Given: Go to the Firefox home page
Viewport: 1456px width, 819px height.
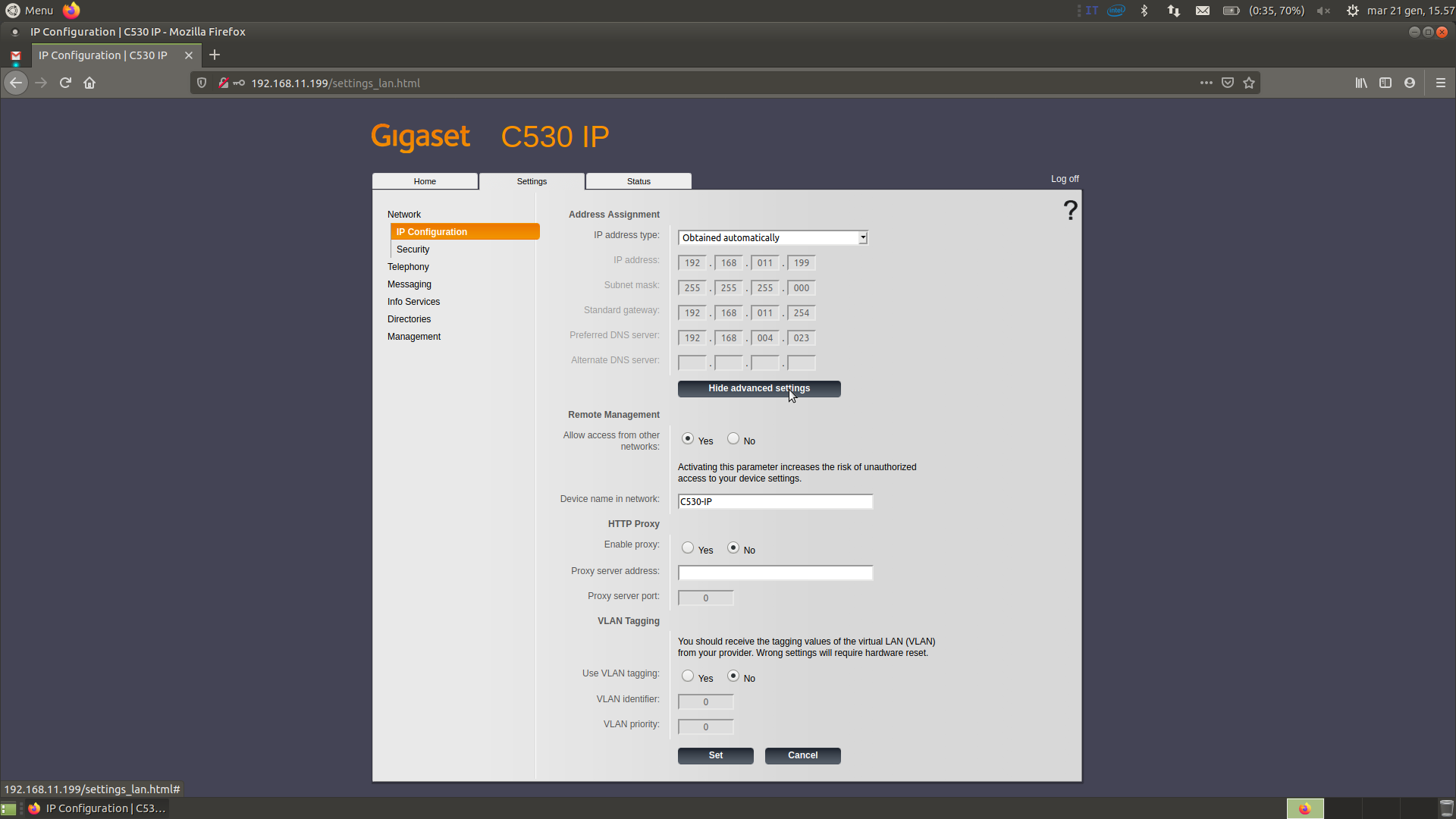Looking at the screenshot, I should [89, 83].
